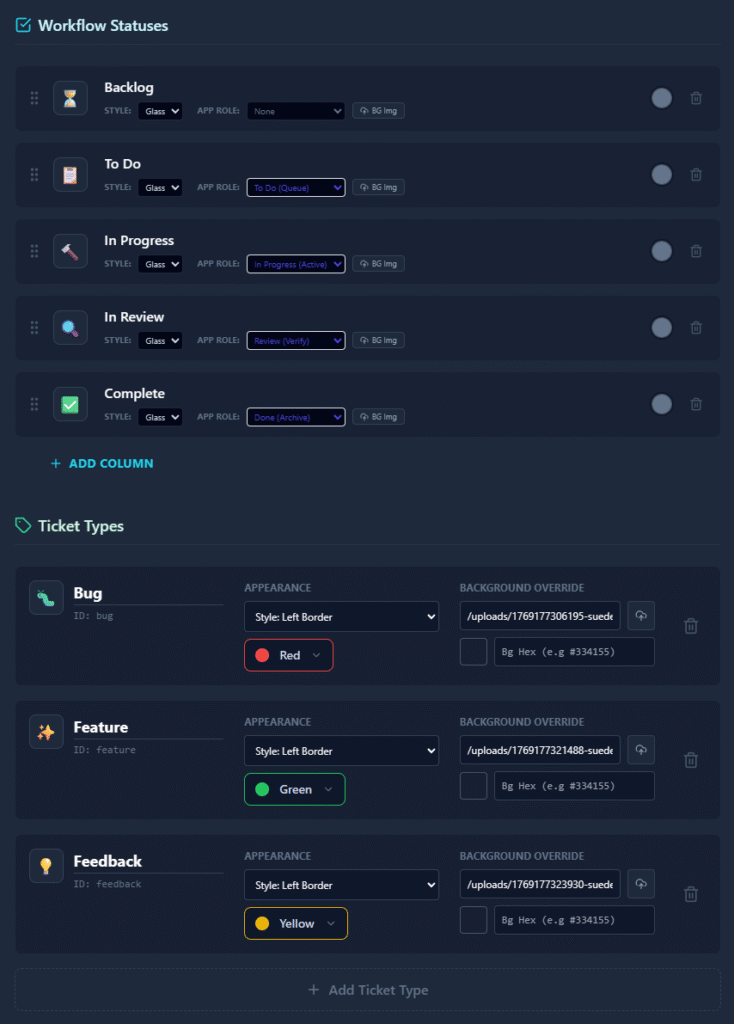Toggle the round circle on Complete row
Image resolution: width=734 pixels, height=1024 pixels.
661,404
